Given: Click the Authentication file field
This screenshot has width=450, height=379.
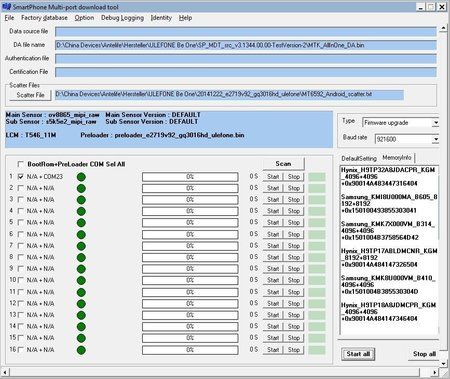Looking at the screenshot, I should point(246,59).
